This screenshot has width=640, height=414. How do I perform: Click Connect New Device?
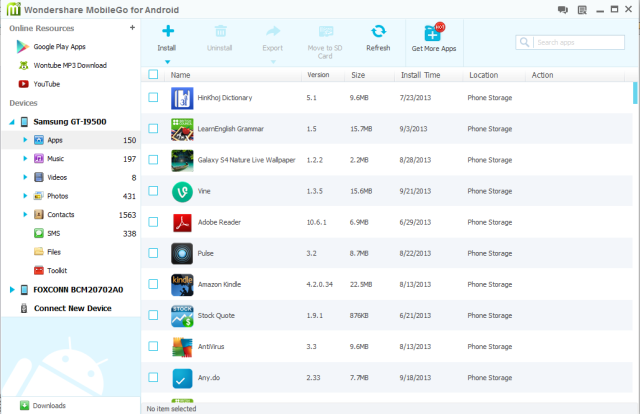coord(73,308)
